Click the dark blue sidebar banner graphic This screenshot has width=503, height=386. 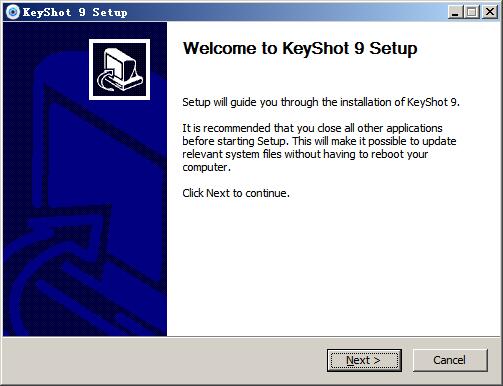pyautogui.click(x=85, y=179)
